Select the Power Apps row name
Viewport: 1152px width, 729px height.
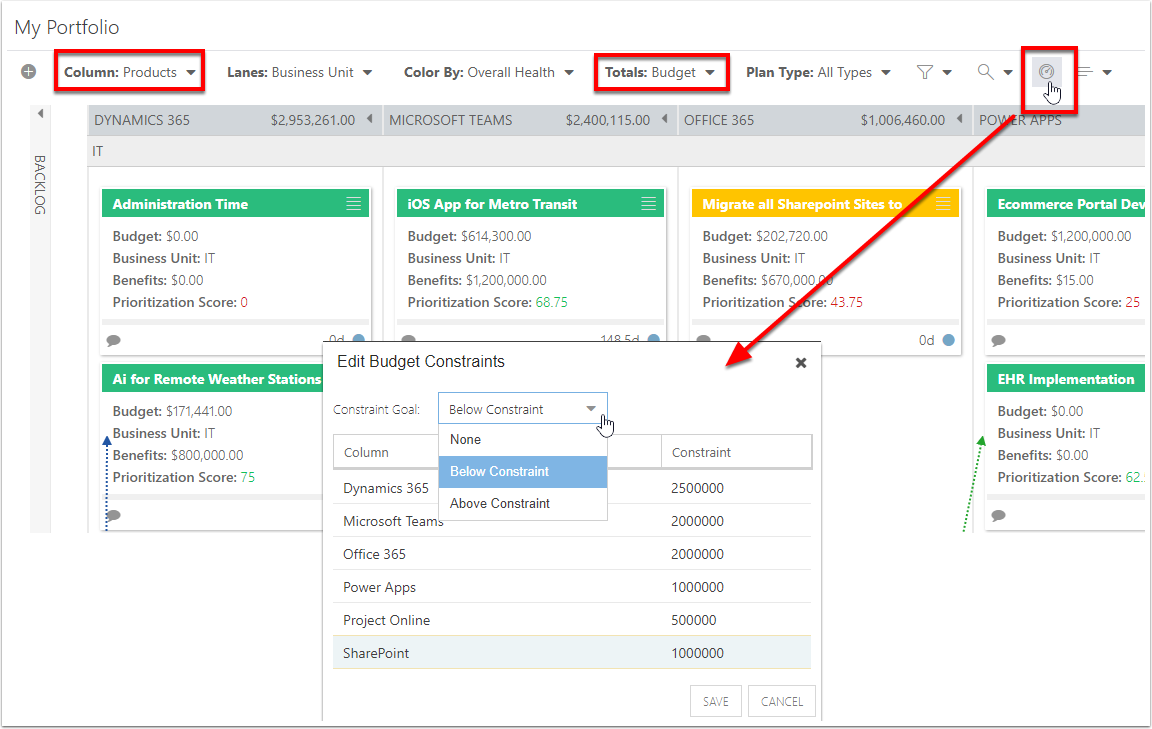click(379, 587)
